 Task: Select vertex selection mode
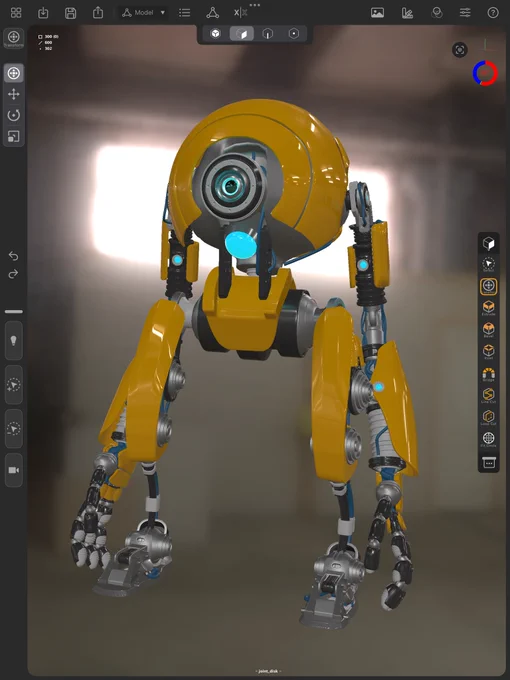(294, 33)
